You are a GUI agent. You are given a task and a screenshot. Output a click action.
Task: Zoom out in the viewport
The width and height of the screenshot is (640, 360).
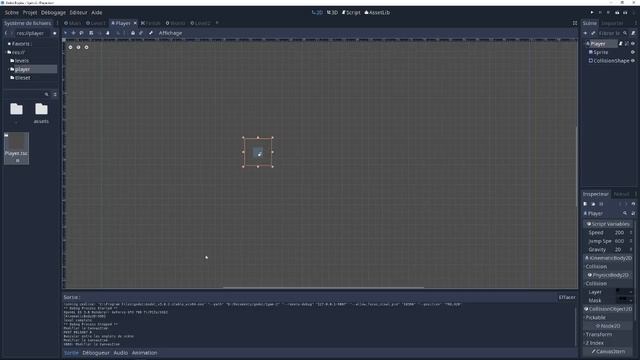[70, 47]
